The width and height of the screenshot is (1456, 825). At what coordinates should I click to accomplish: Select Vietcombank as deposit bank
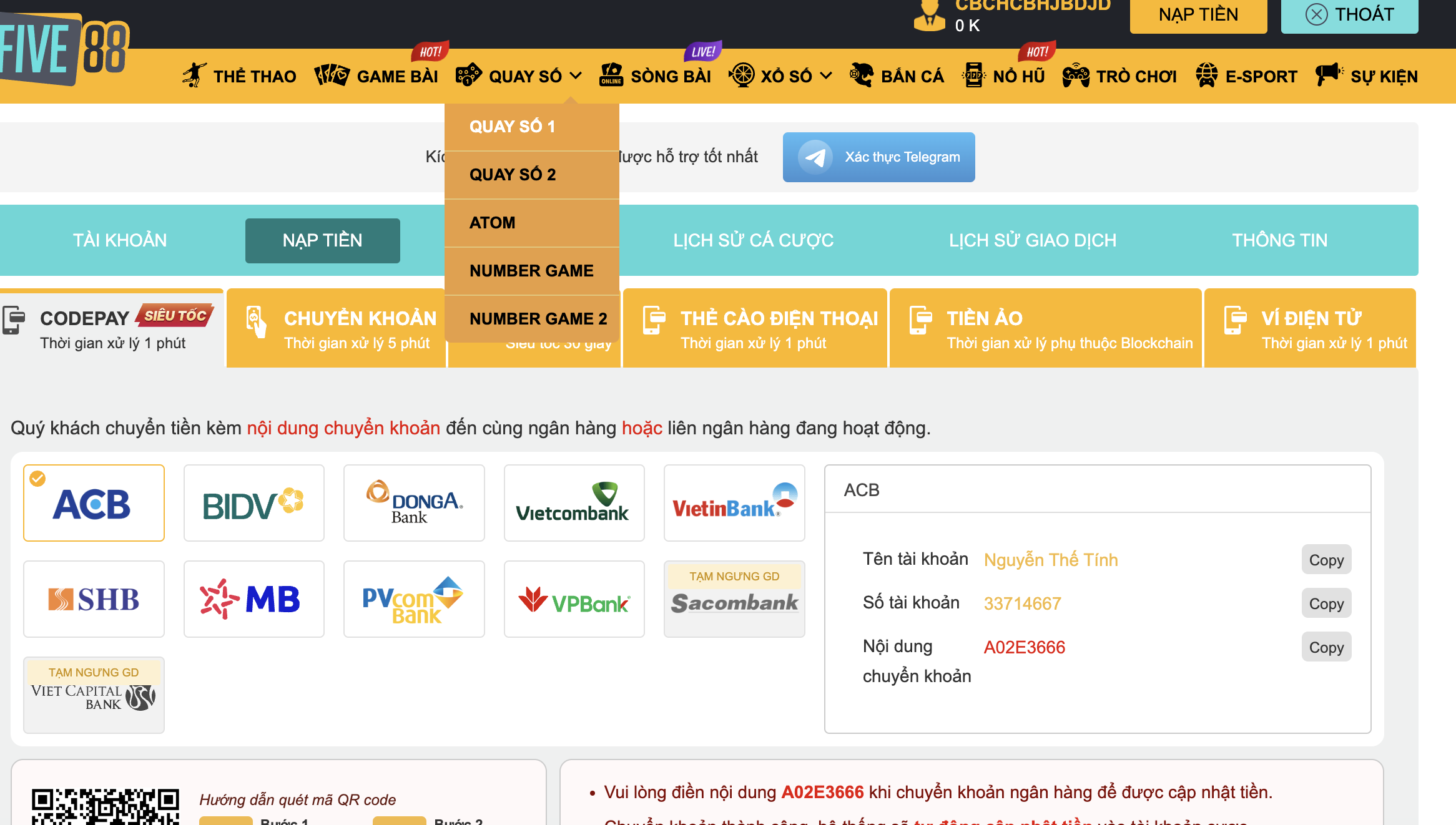(574, 503)
